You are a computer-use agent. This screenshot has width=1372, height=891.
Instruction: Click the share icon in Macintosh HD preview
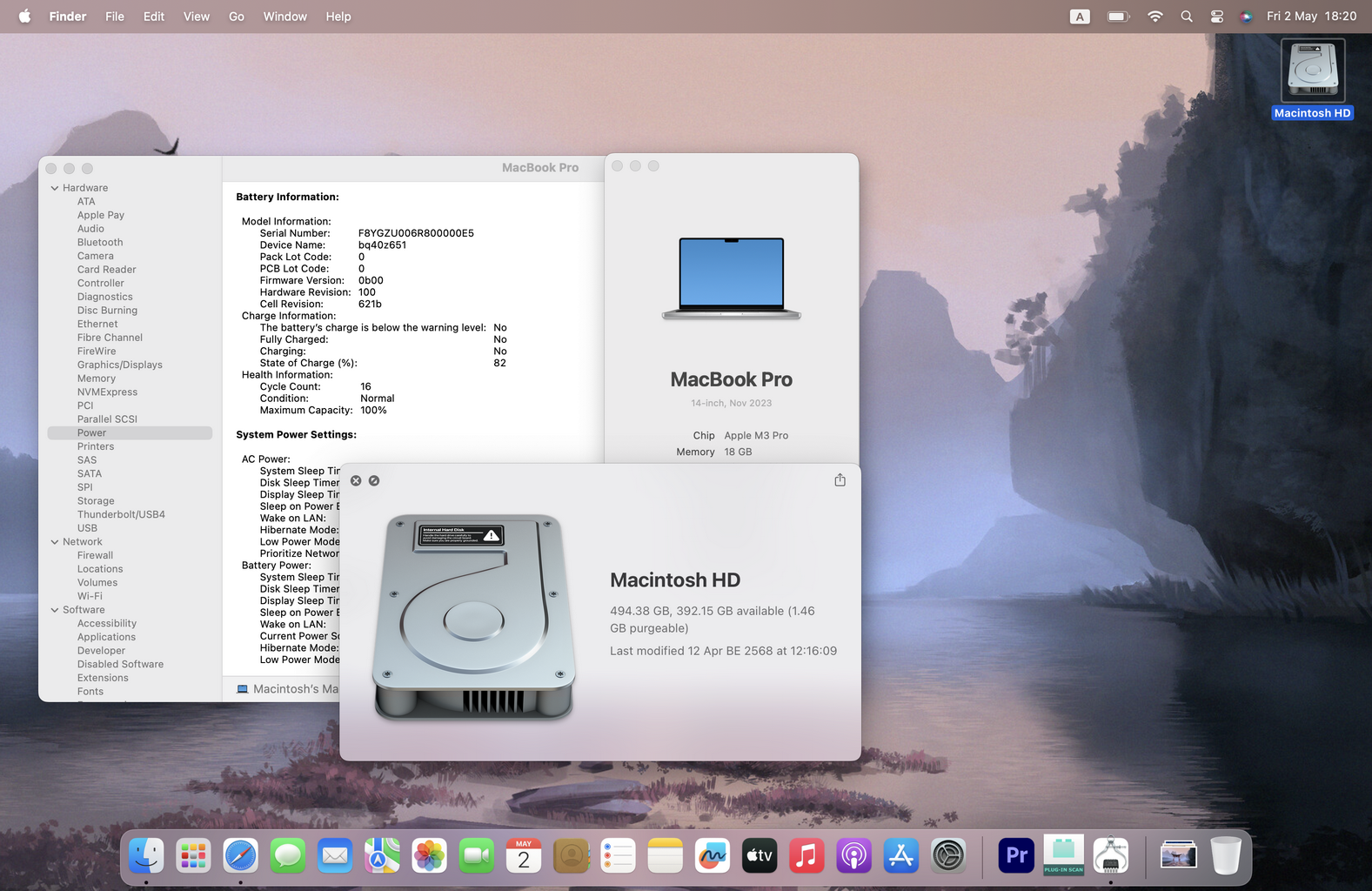click(840, 480)
